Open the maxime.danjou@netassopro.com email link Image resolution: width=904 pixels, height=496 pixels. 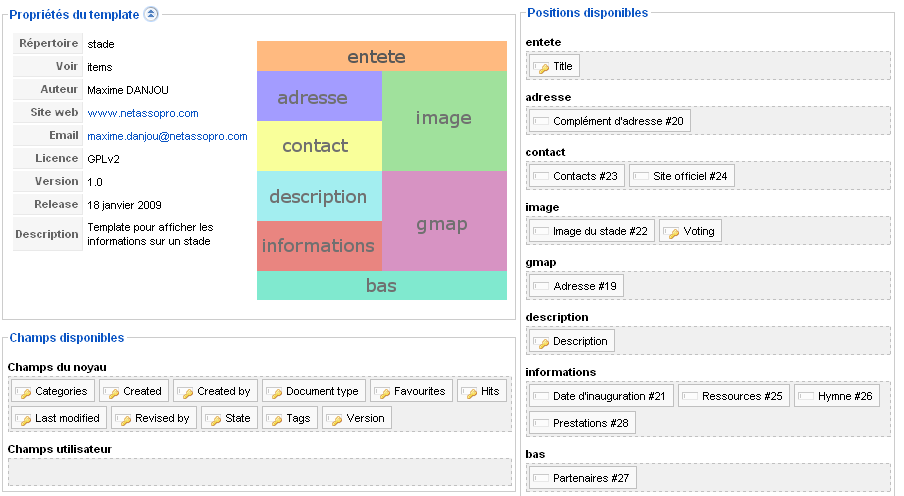click(167, 136)
